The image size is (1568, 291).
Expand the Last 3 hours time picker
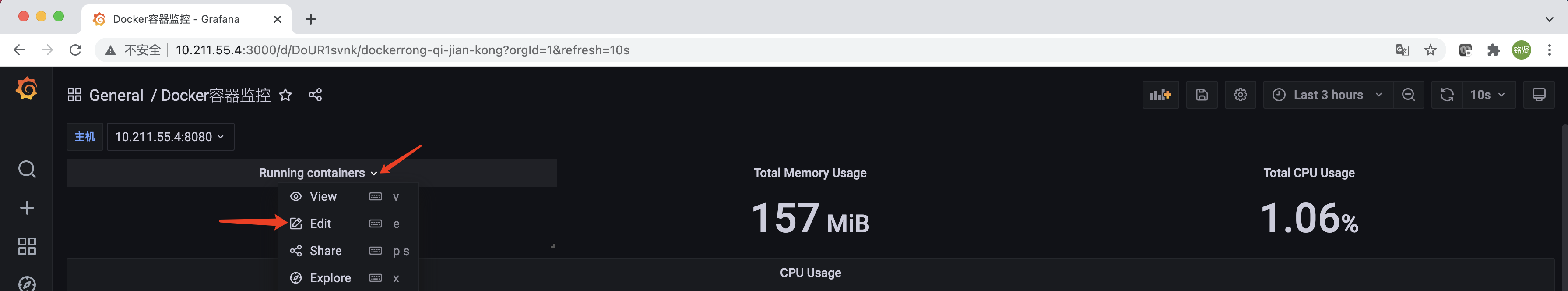tap(1328, 95)
